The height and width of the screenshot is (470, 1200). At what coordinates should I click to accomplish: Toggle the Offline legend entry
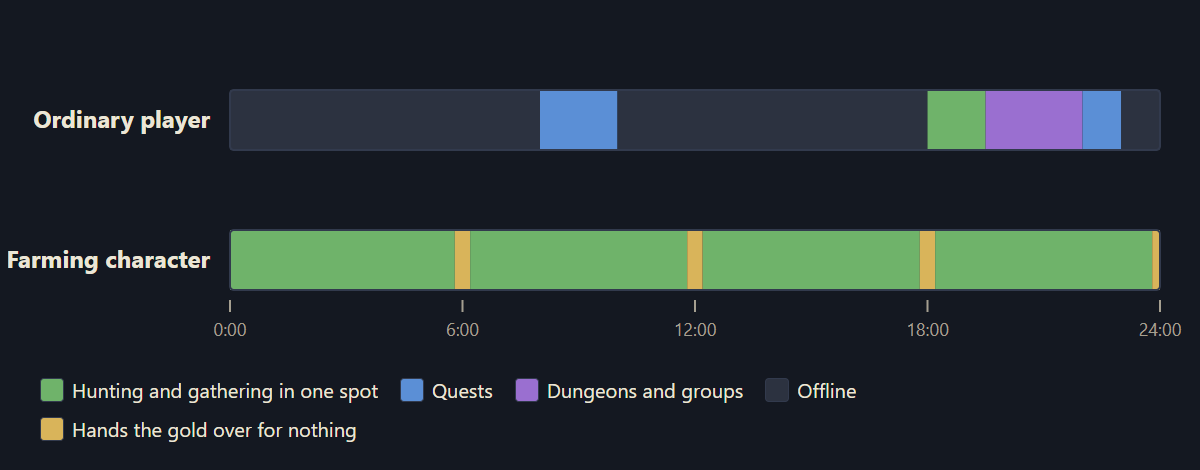pos(811,390)
